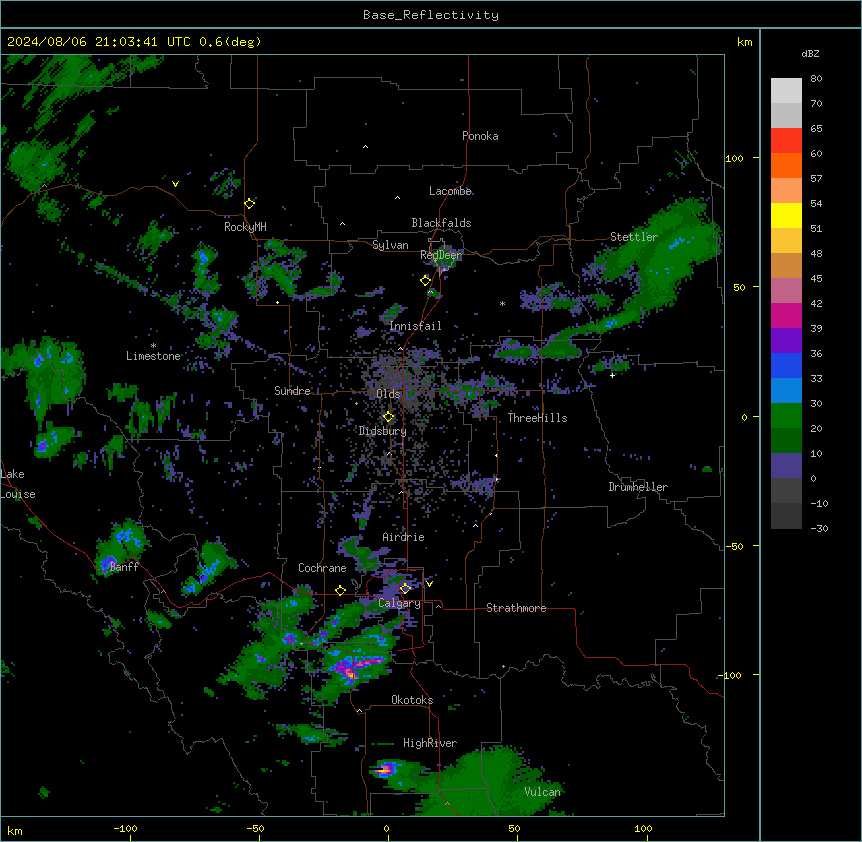Pick the magenta 42–39 dBZ legend swatch
This screenshot has height=842, width=862.
point(786,315)
